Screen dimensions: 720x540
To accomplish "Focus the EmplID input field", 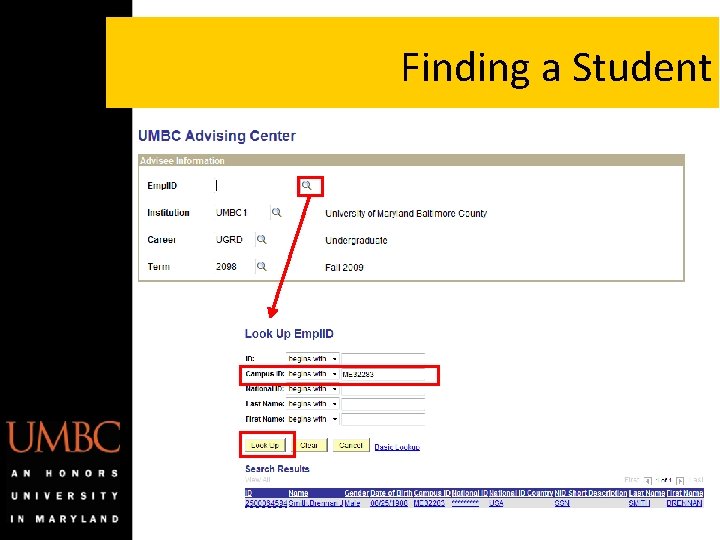I will (x=255, y=186).
